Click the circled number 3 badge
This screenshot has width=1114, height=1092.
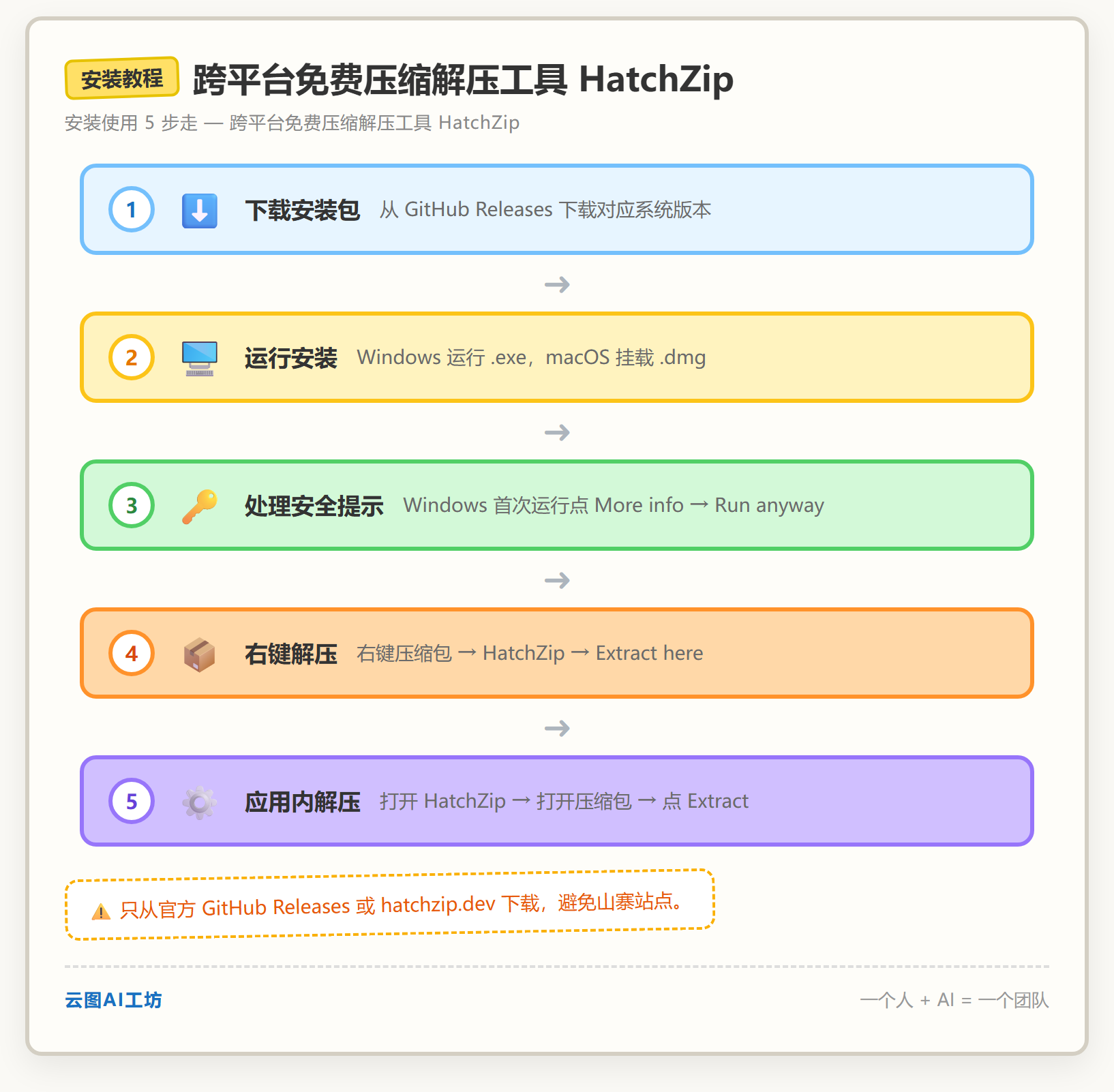(132, 505)
